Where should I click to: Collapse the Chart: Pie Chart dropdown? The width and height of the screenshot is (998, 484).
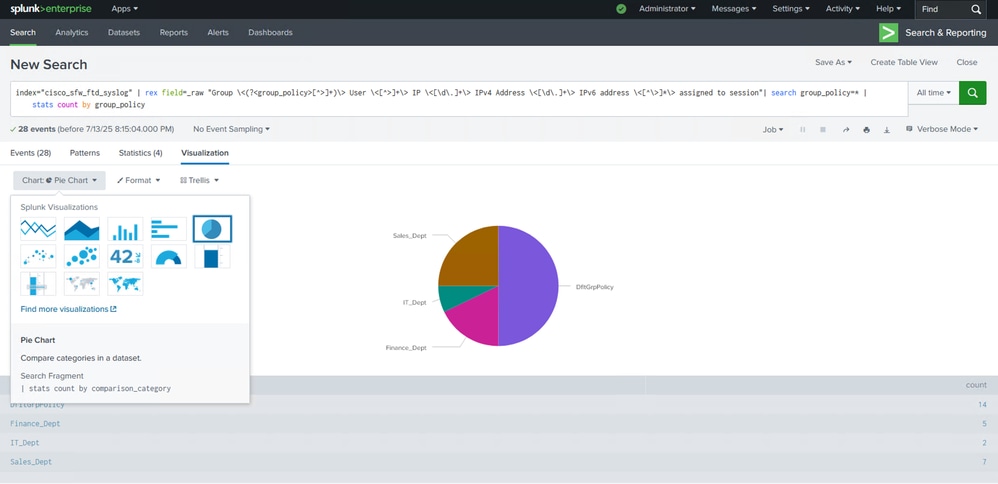pyautogui.click(x=59, y=180)
